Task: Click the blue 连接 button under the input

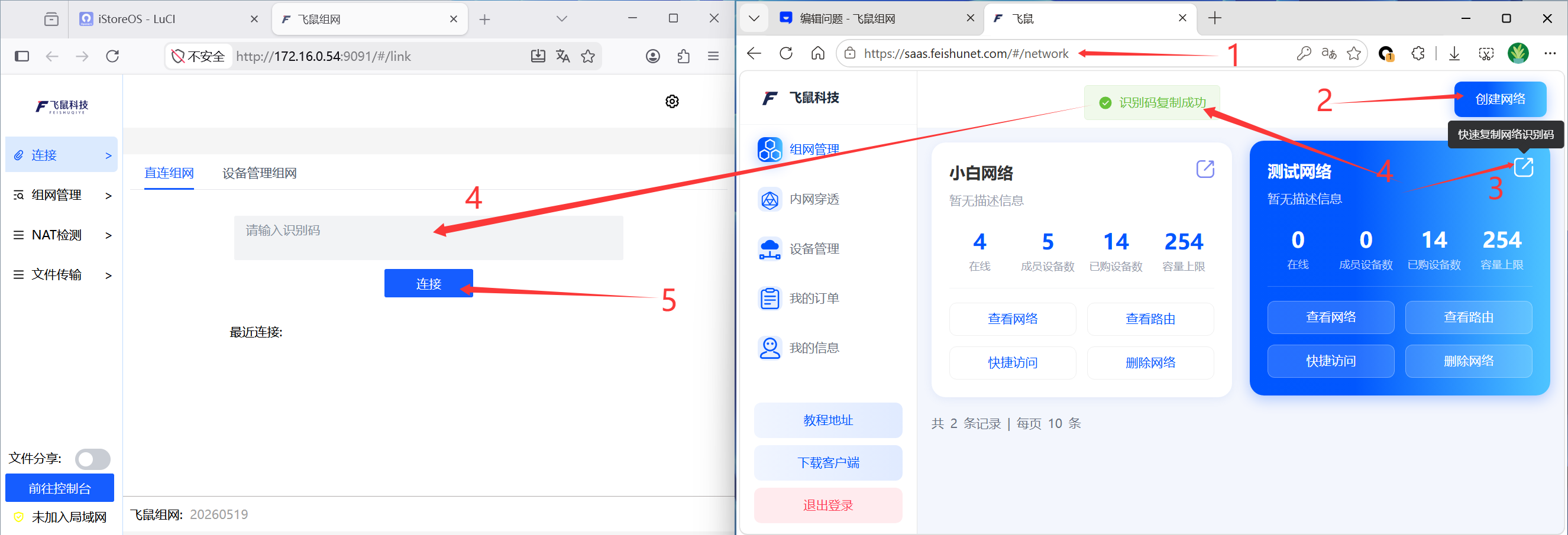Action: 428,283
